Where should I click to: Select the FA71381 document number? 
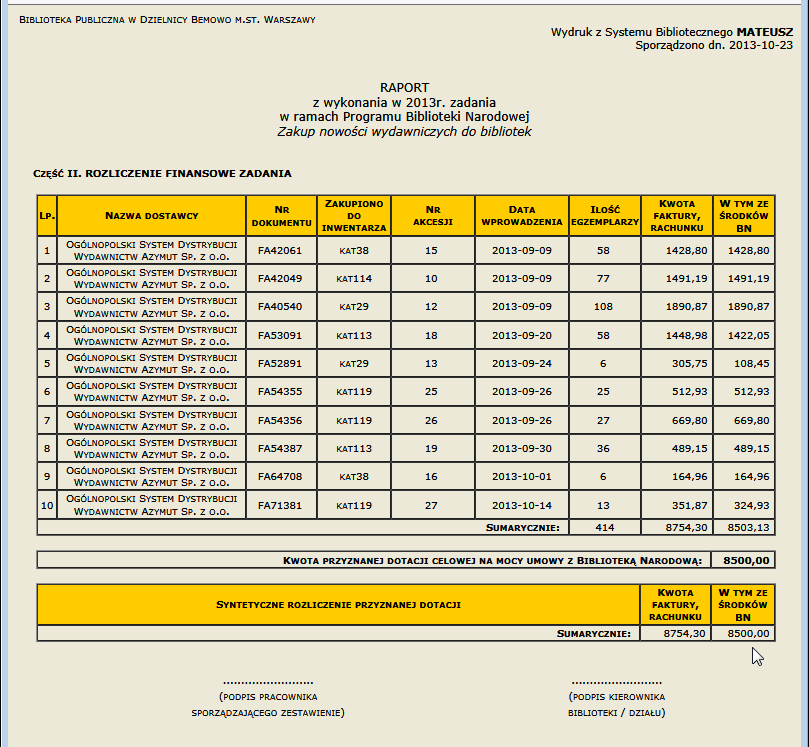click(281, 506)
